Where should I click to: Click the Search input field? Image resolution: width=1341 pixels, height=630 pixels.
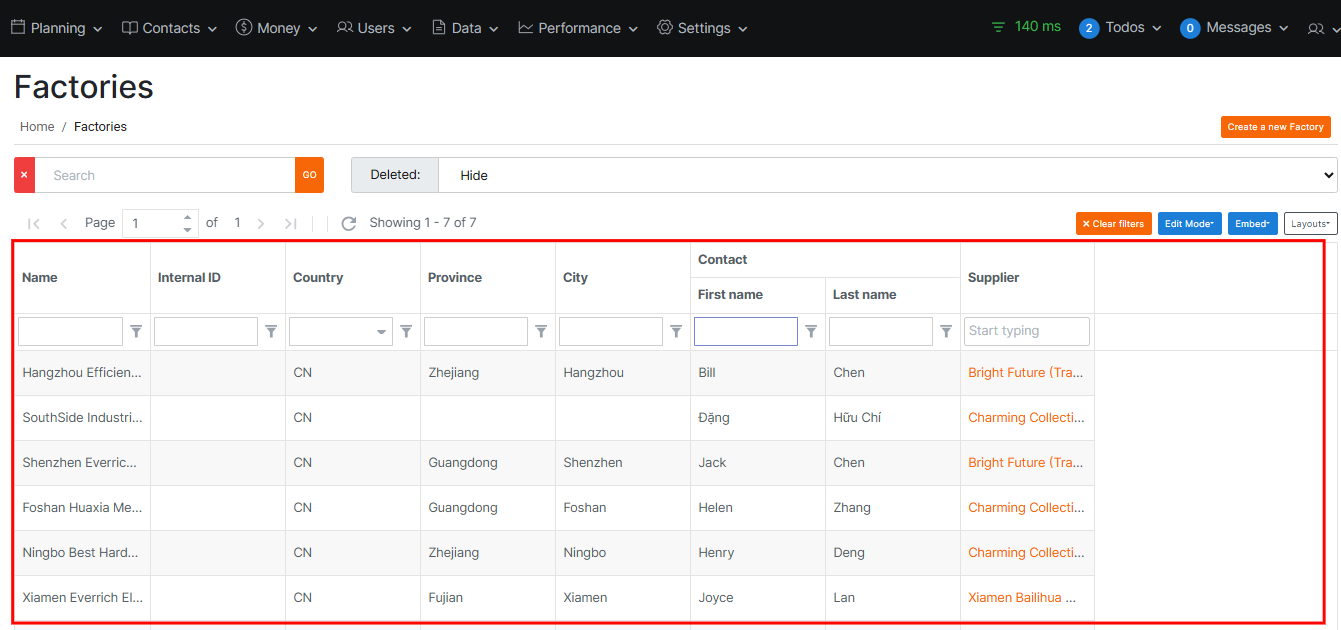(x=165, y=175)
